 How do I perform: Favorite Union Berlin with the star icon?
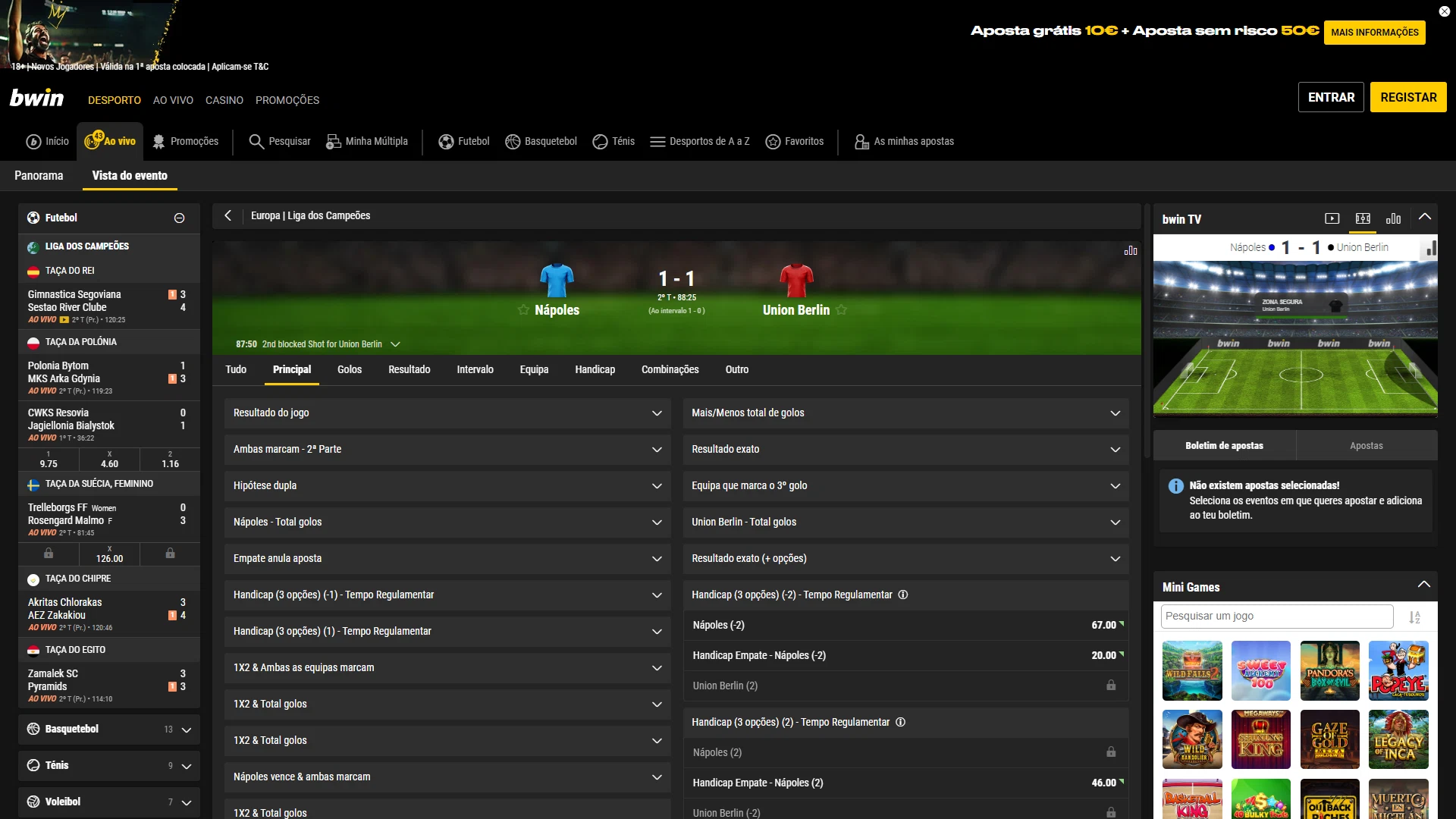(841, 309)
